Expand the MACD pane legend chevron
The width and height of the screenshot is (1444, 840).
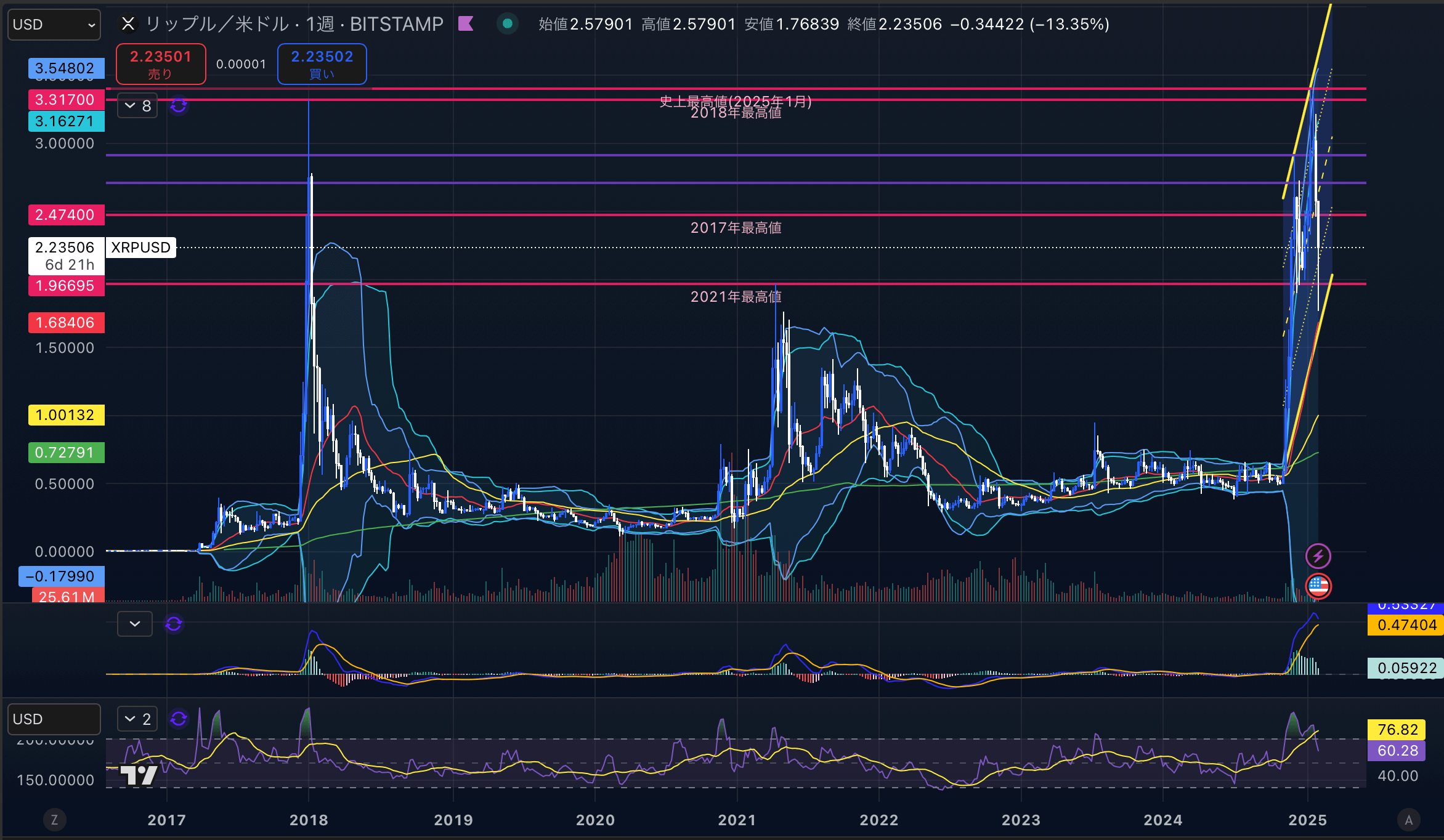click(x=135, y=624)
